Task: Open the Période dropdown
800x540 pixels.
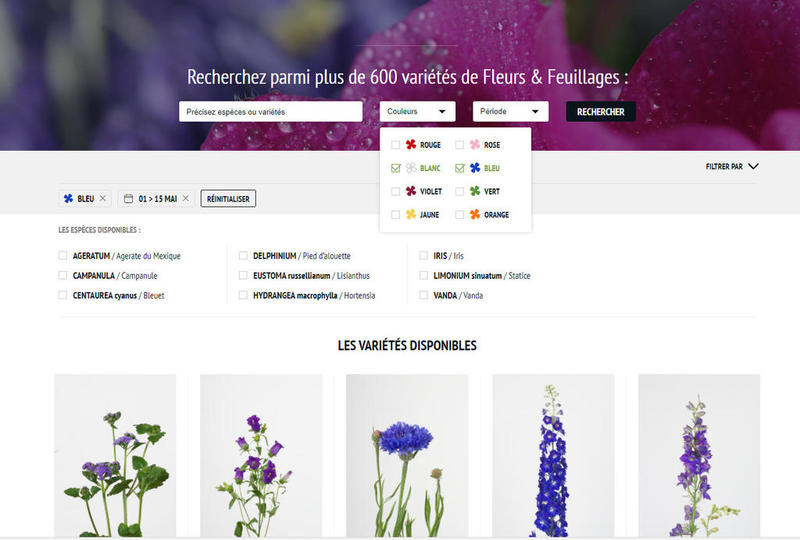Action: click(x=510, y=112)
